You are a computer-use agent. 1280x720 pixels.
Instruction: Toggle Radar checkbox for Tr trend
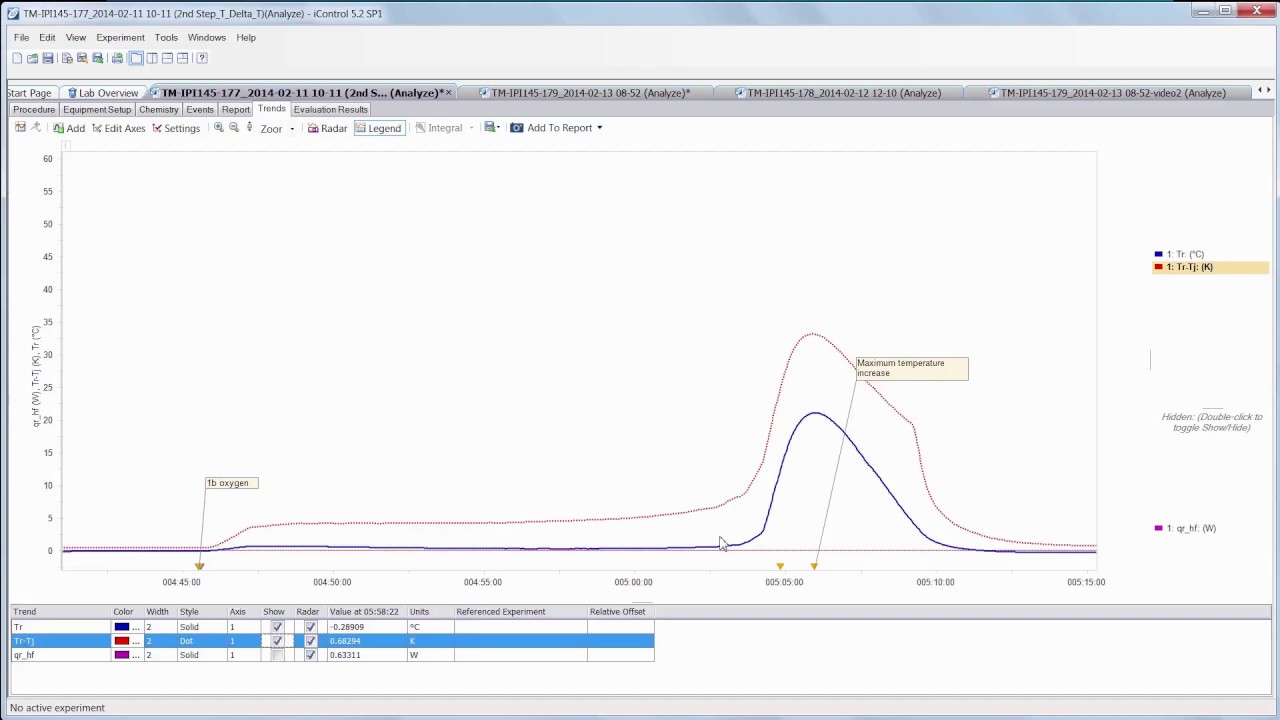point(310,627)
